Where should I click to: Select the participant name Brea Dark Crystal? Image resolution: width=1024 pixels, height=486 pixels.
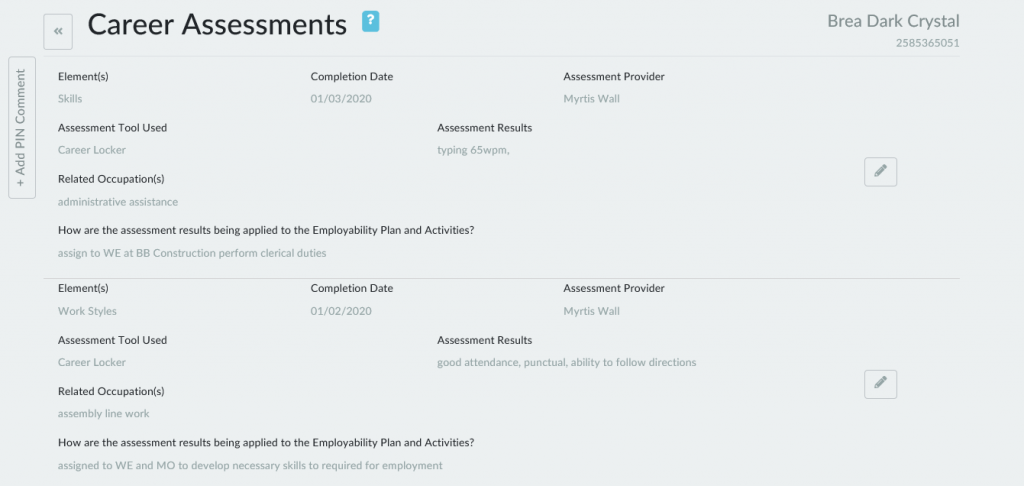click(893, 21)
